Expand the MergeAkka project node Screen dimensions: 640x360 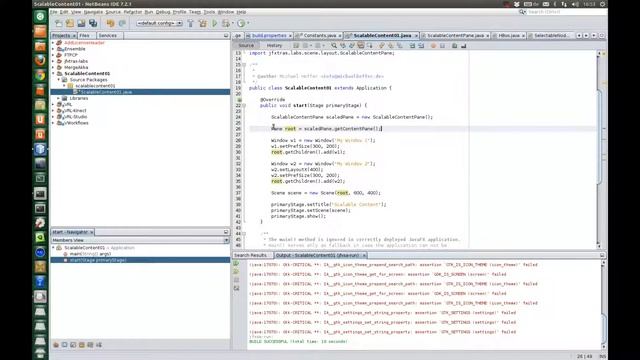pyautogui.click(x=53, y=67)
